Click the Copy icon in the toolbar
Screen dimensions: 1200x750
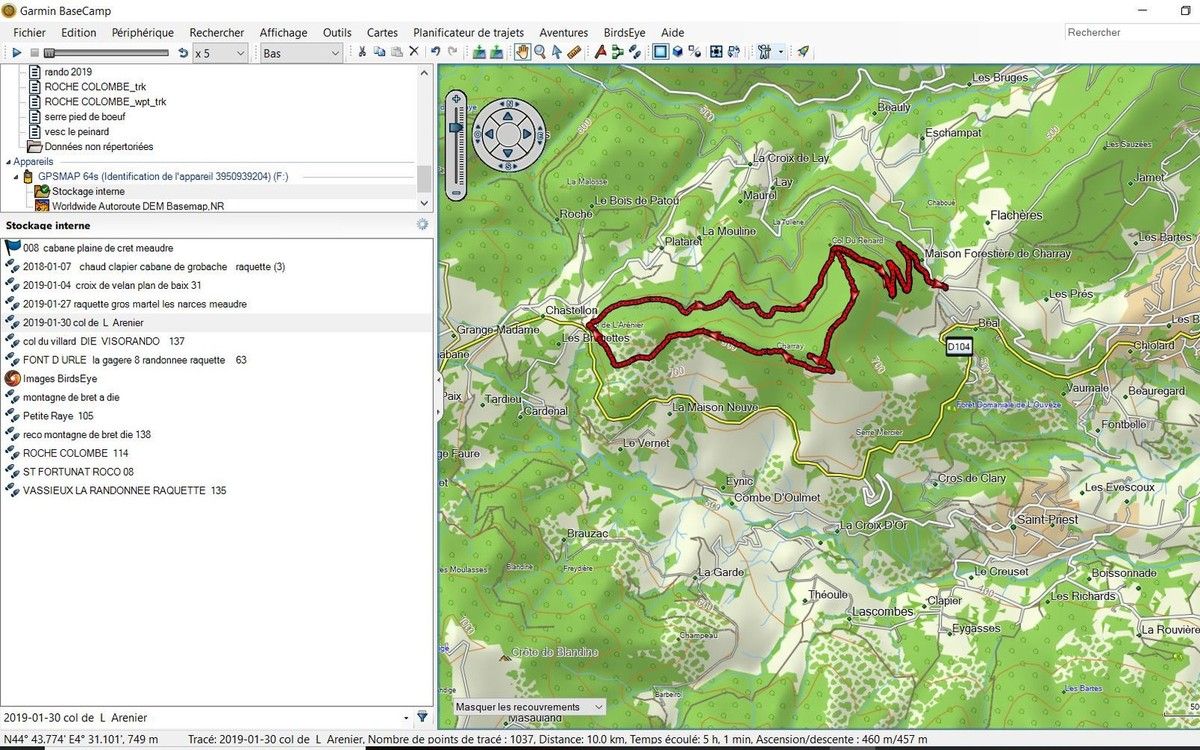tap(379, 52)
